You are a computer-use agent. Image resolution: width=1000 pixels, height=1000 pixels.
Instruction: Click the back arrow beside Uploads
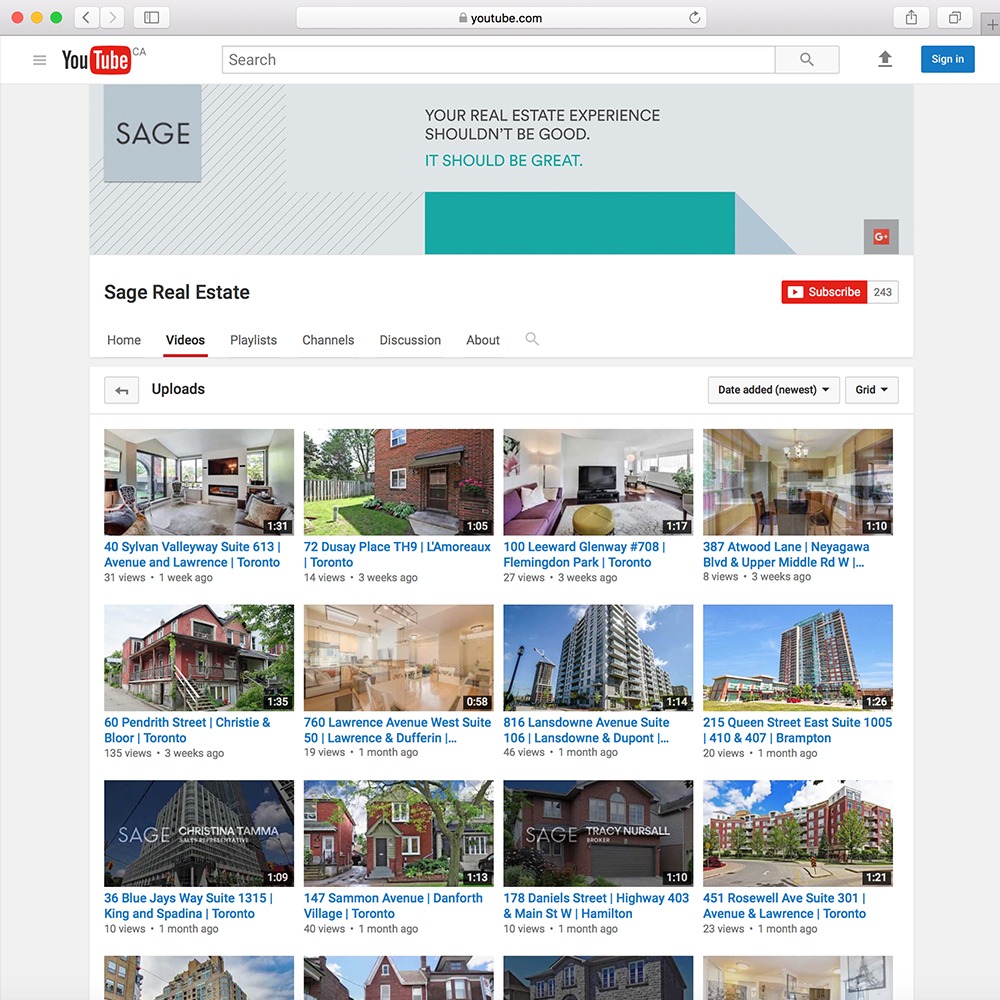point(122,390)
